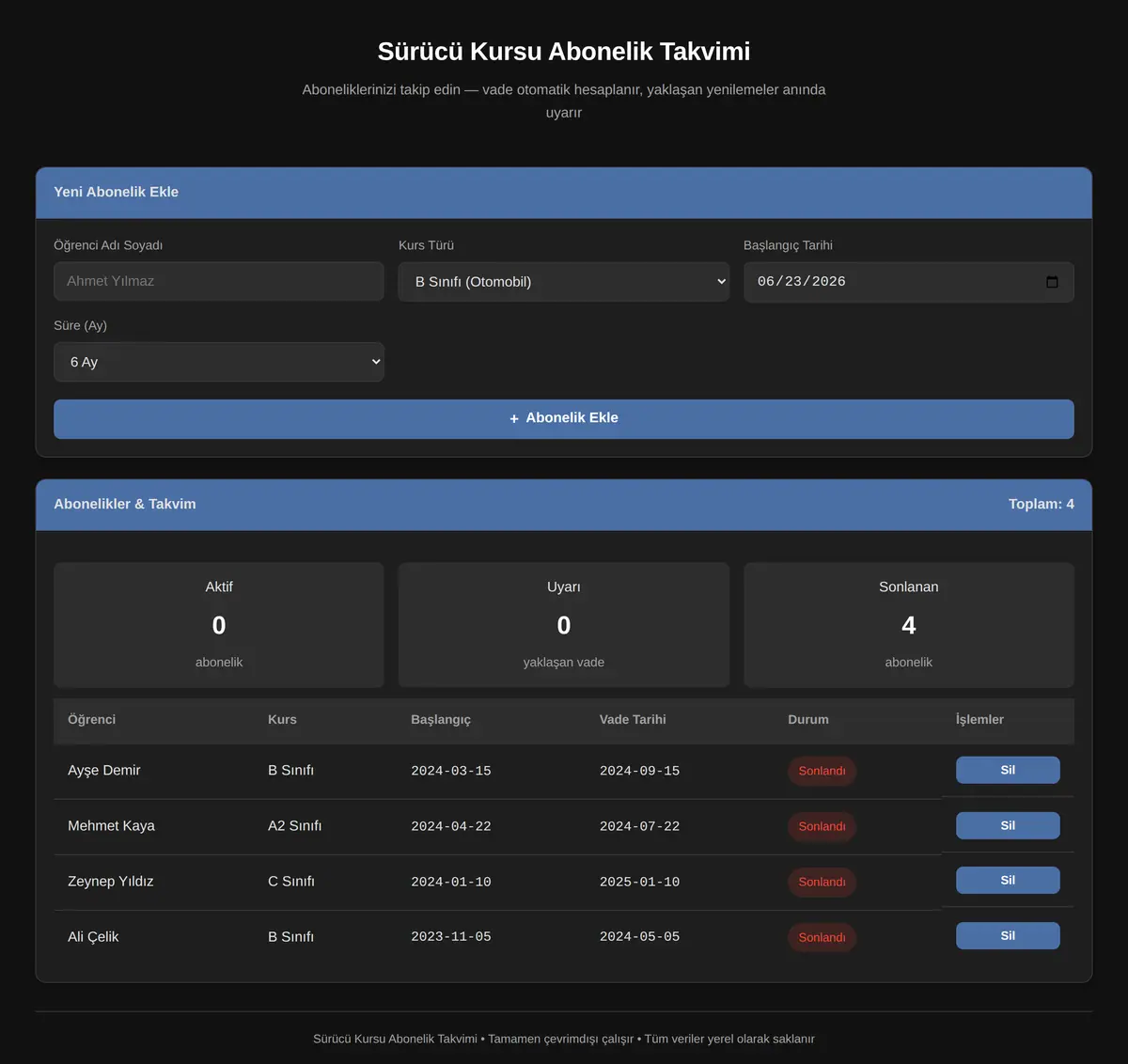The height and width of the screenshot is (1064, 1128).
Task: Delete Ali Çelik's subscription with Sil
Action: coord(1008,935)
